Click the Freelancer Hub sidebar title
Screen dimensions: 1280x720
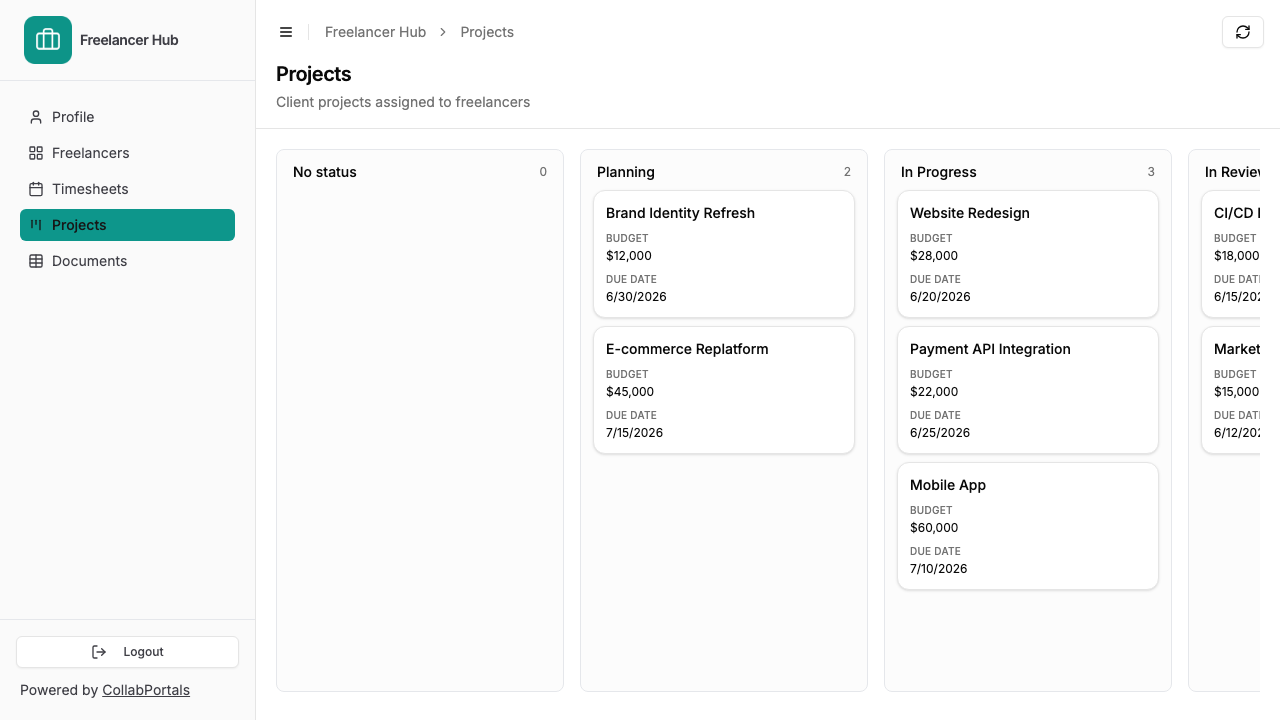tap(129, 40)
